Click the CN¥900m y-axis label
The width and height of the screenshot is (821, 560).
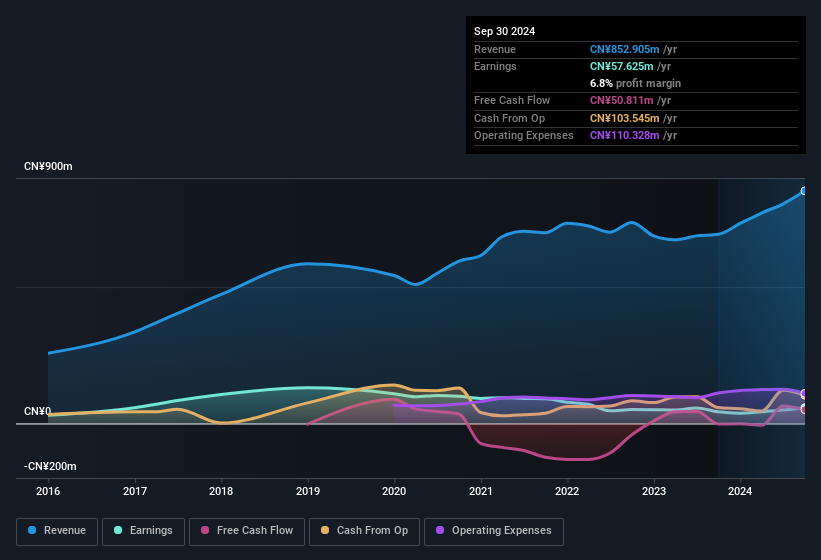[x=48, y=166]
